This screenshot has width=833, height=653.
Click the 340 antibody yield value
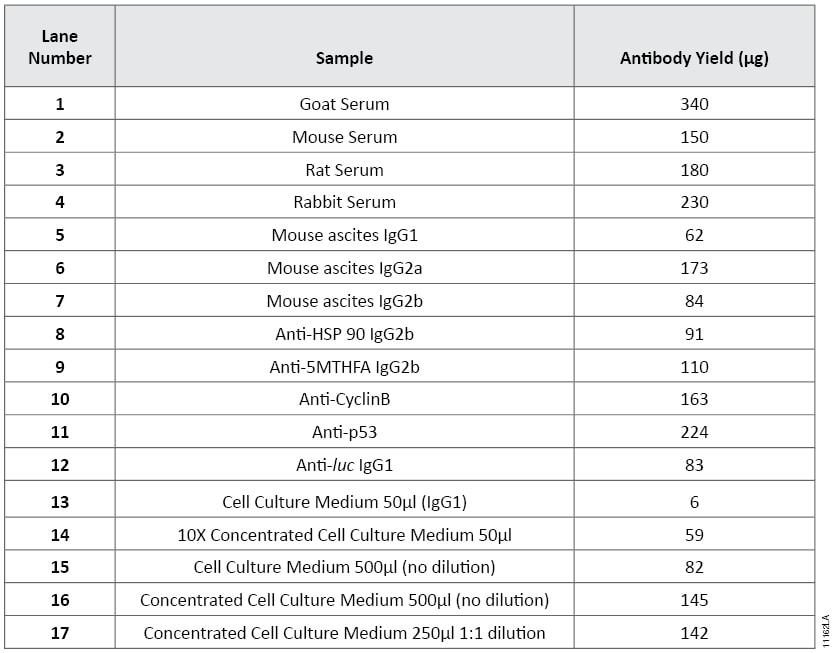[x=694, y=104]
